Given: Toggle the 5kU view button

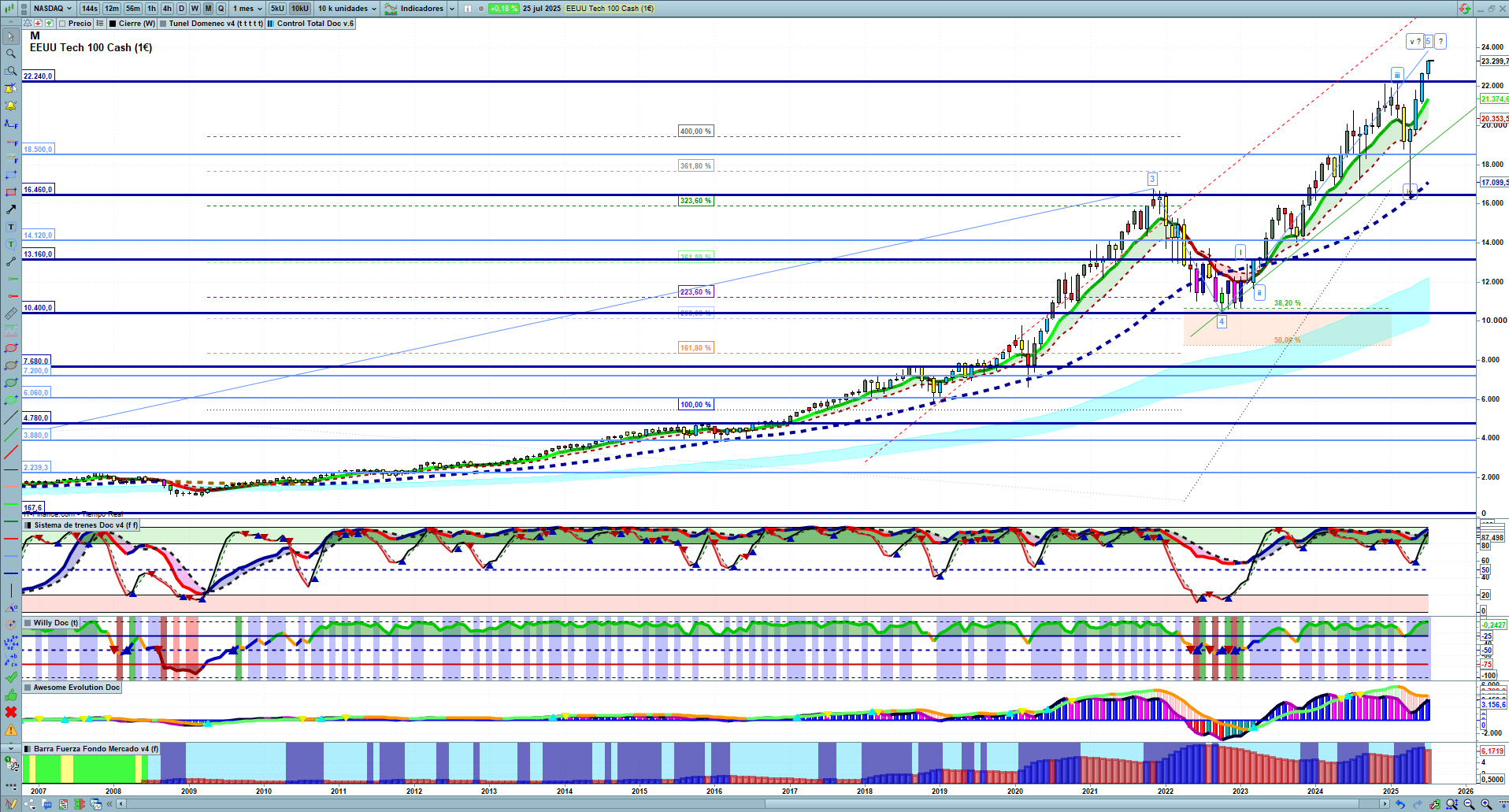Looking at the screenshot, I should (x=277, y=9).
